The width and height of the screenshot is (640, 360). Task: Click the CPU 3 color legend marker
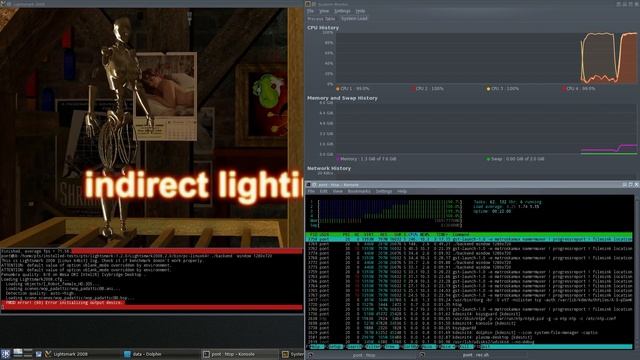pyautogui.click(x=488, y=89)
